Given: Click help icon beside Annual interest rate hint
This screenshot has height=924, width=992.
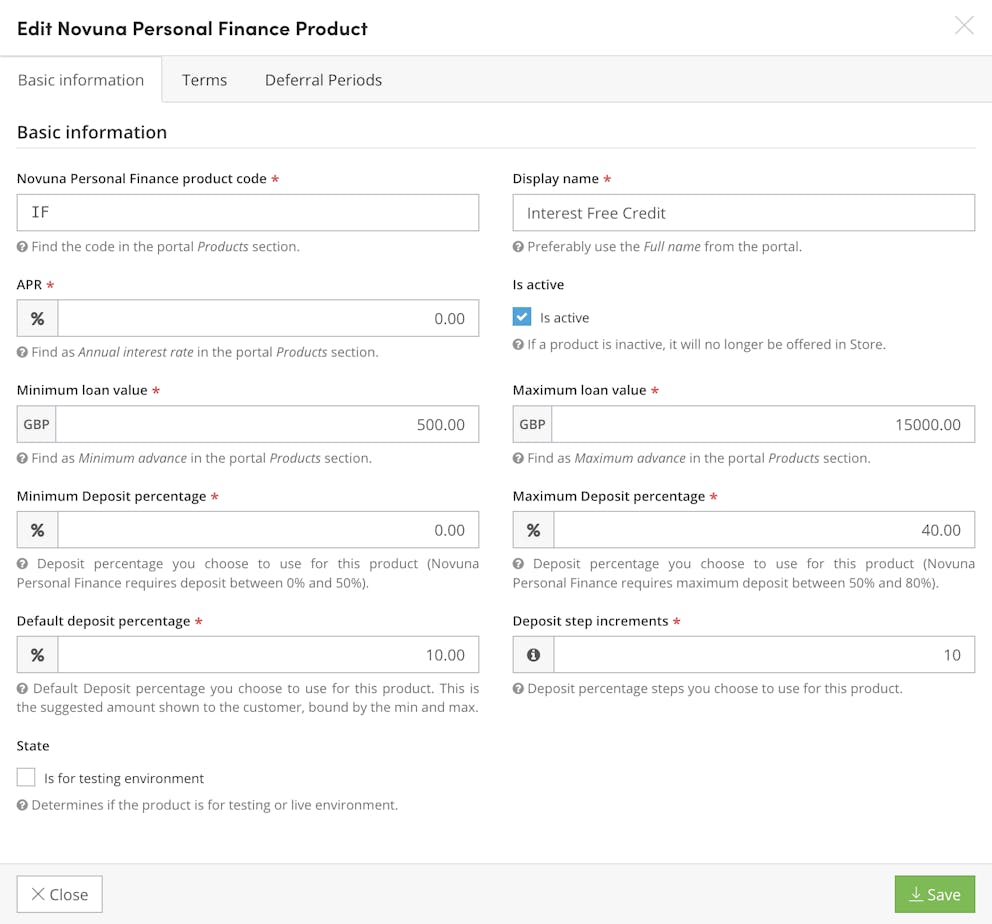Looking at the screenshot, I should point(22,352).
